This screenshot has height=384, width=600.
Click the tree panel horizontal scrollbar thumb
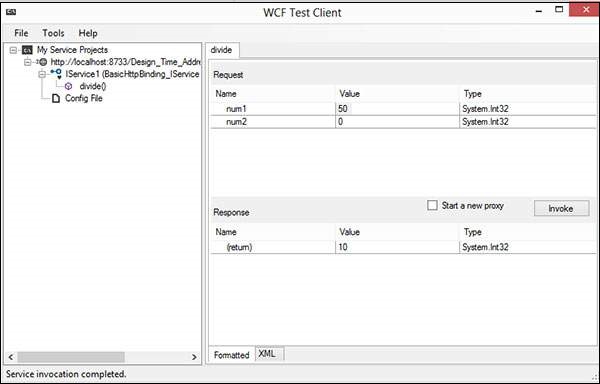coord(71,357)
